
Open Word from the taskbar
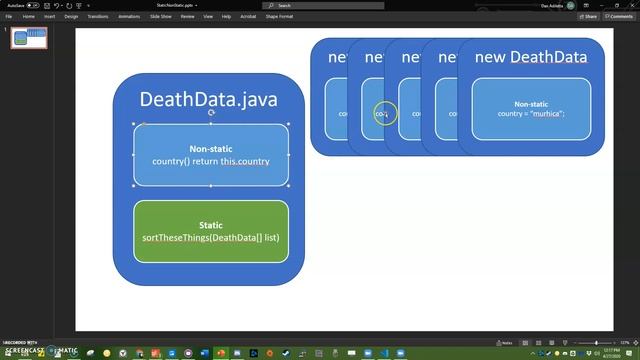coord(204,353)
